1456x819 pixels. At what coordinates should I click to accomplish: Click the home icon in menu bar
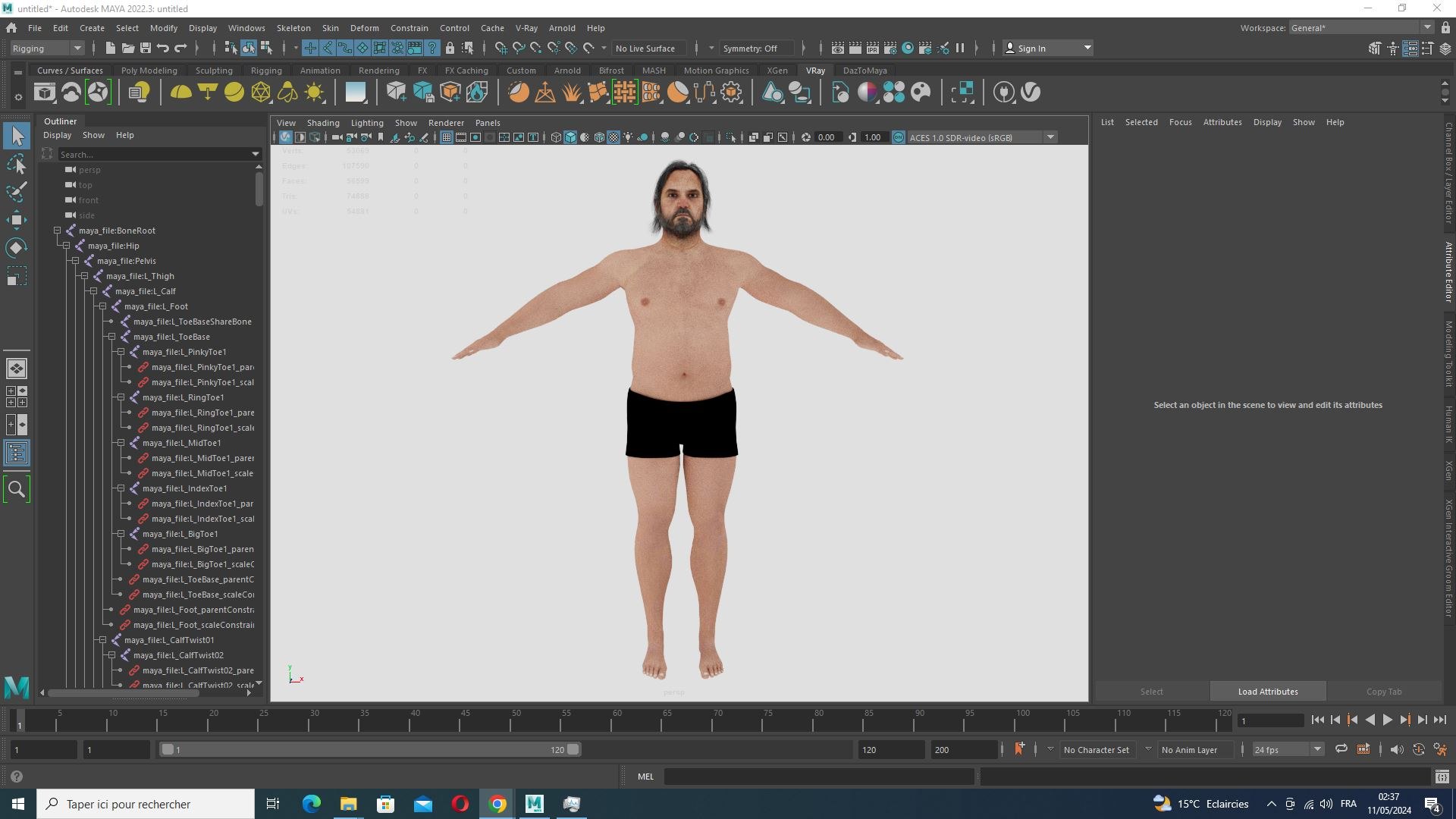coord(11,28)
